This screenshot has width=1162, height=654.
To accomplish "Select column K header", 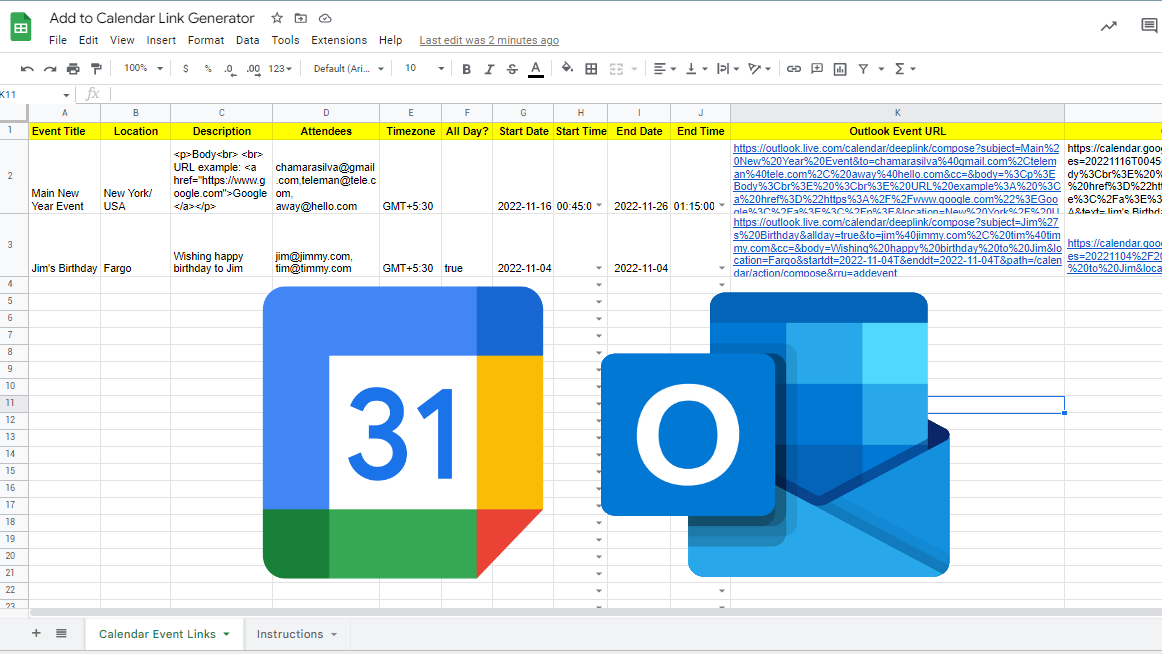I will pyautogui.click(x=897, y=113).
